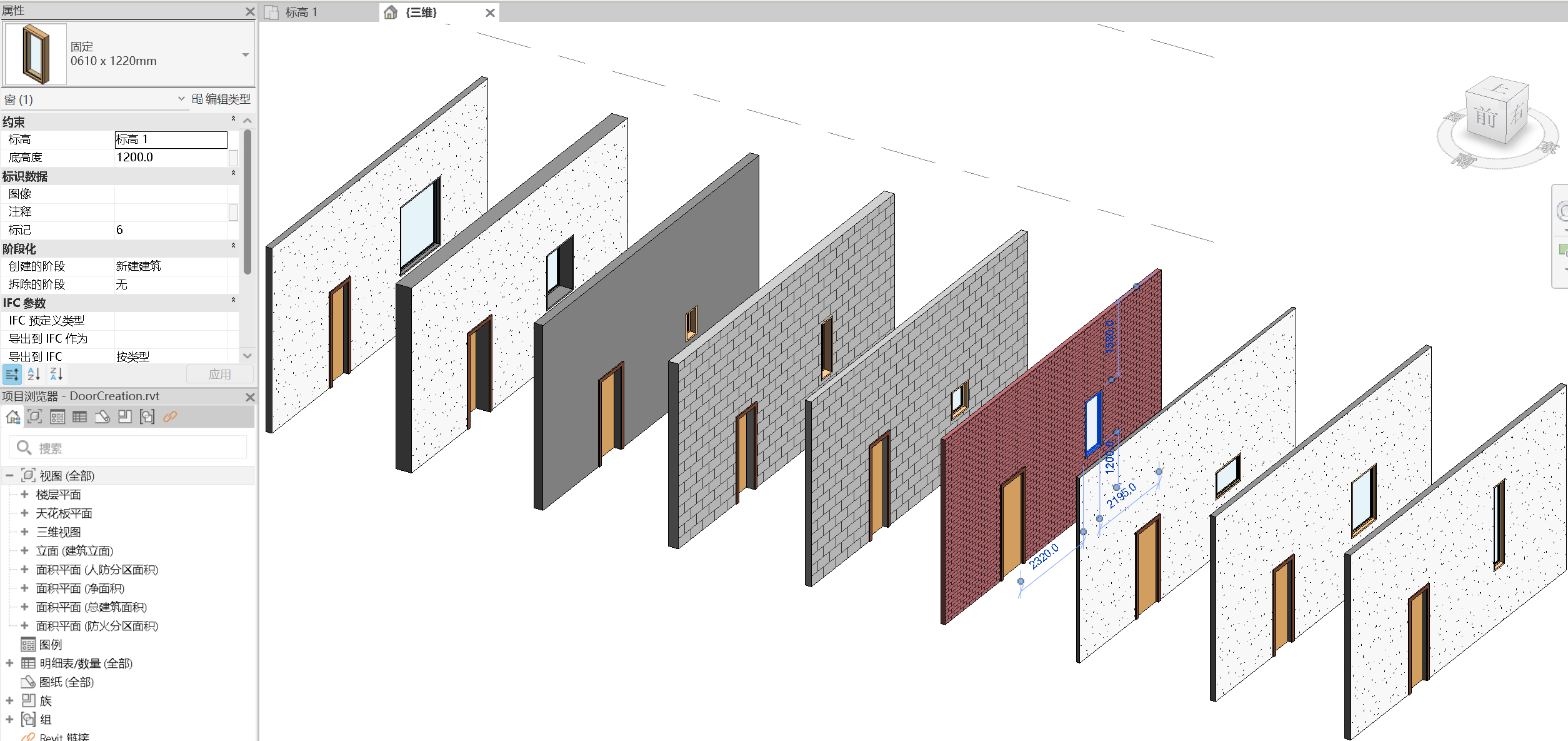Expand the 族 families node

(9, 701)
